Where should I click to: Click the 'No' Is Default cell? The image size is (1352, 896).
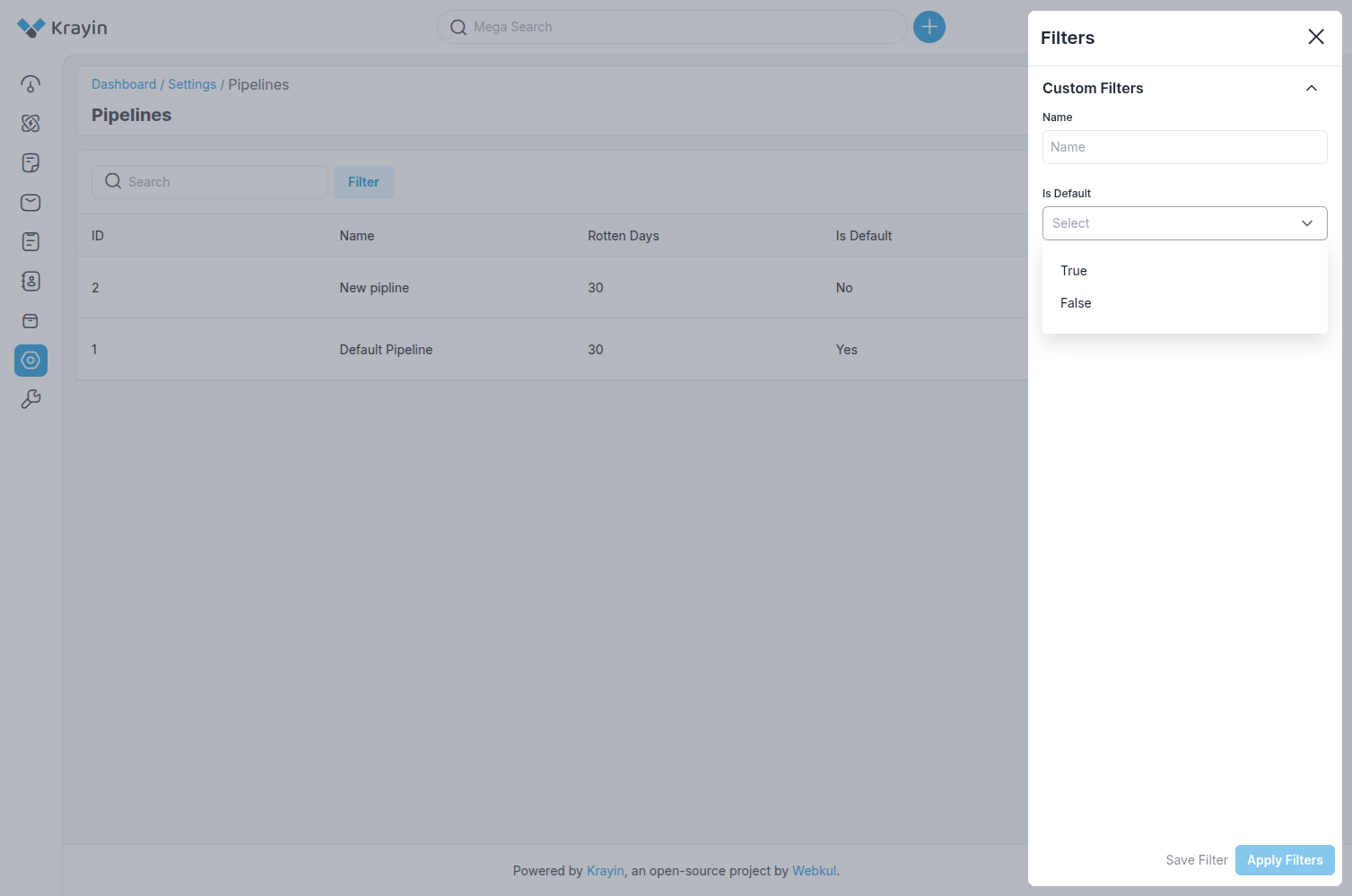click(x=844, y=288)
